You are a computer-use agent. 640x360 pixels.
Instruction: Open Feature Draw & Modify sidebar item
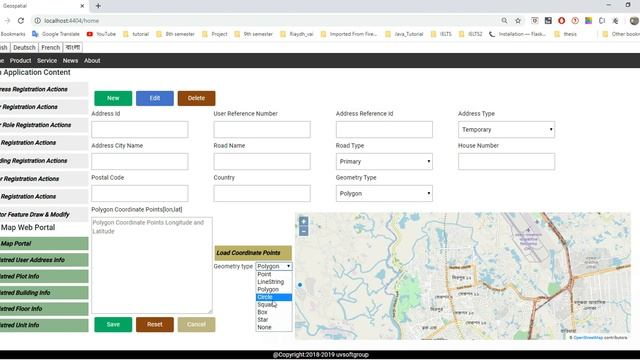tap(44, 214)
